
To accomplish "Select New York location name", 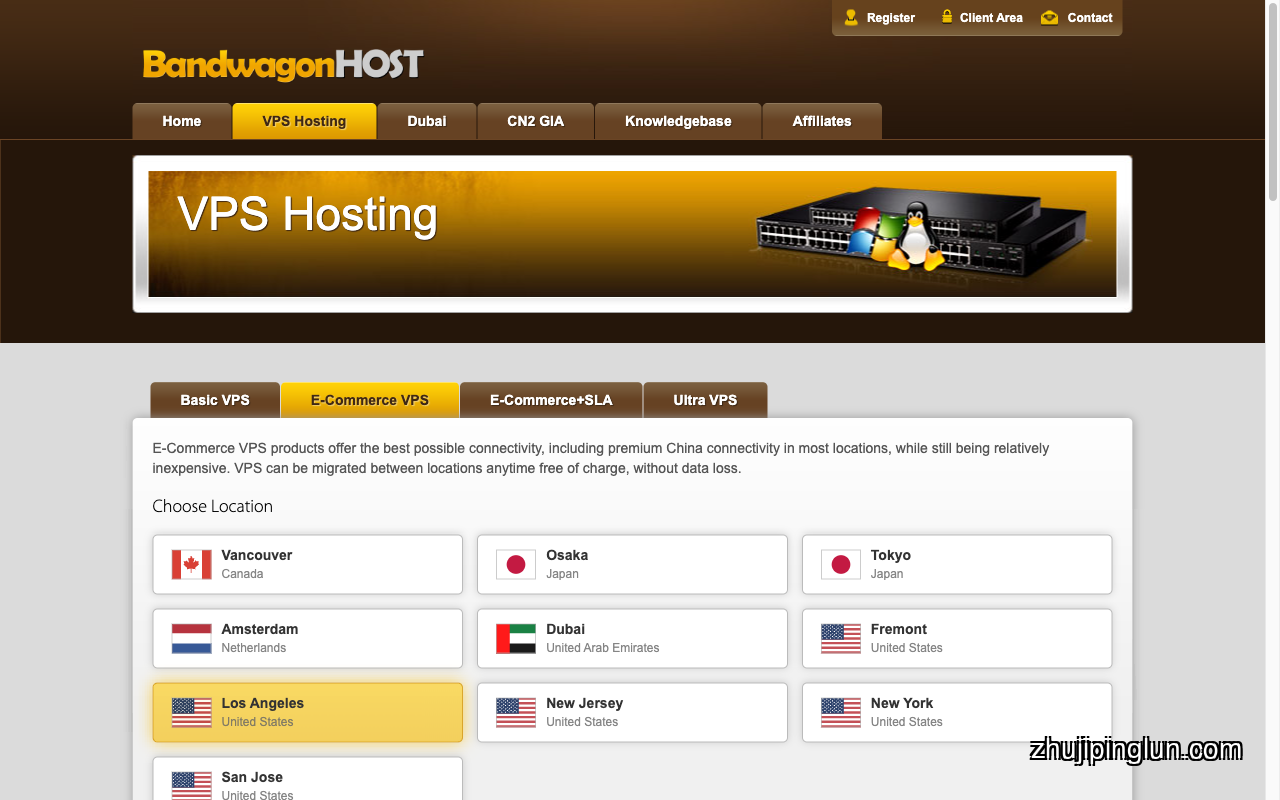I will (902, 703).
